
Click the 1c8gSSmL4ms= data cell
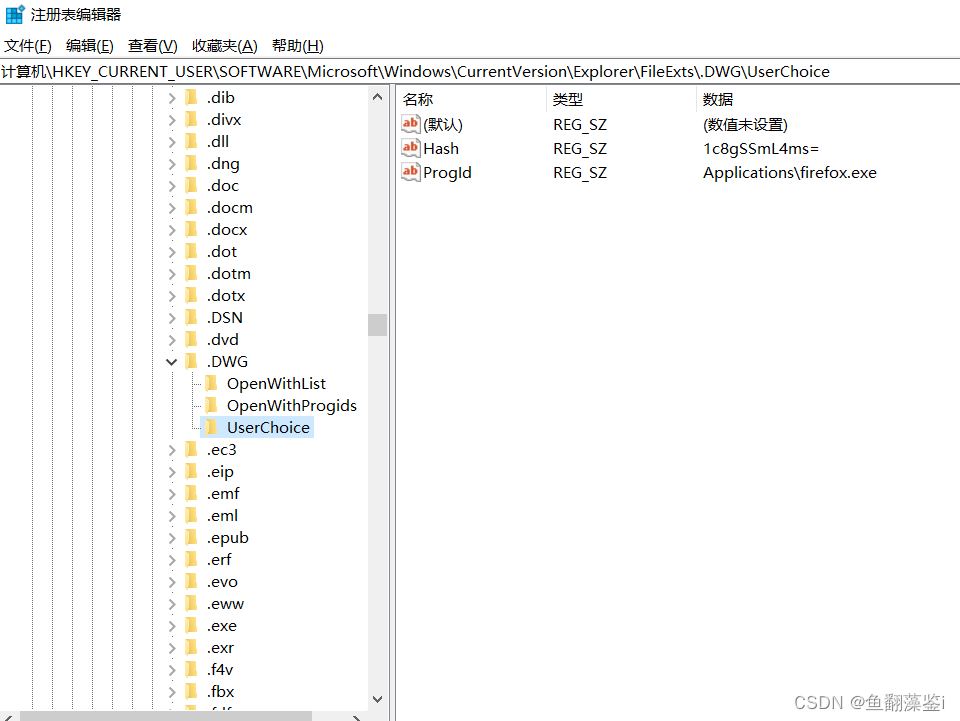(x=760, y=149)
